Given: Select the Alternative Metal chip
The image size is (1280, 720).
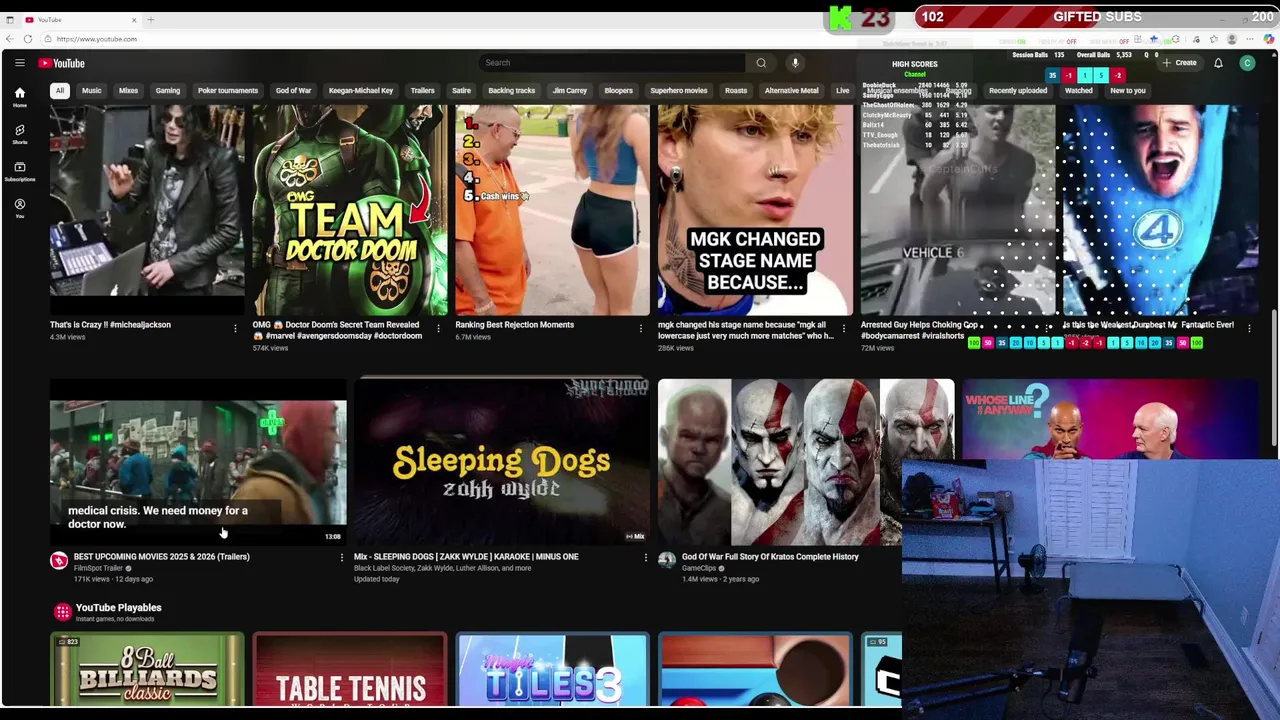Looking at the screenshot, I should 791,91.
